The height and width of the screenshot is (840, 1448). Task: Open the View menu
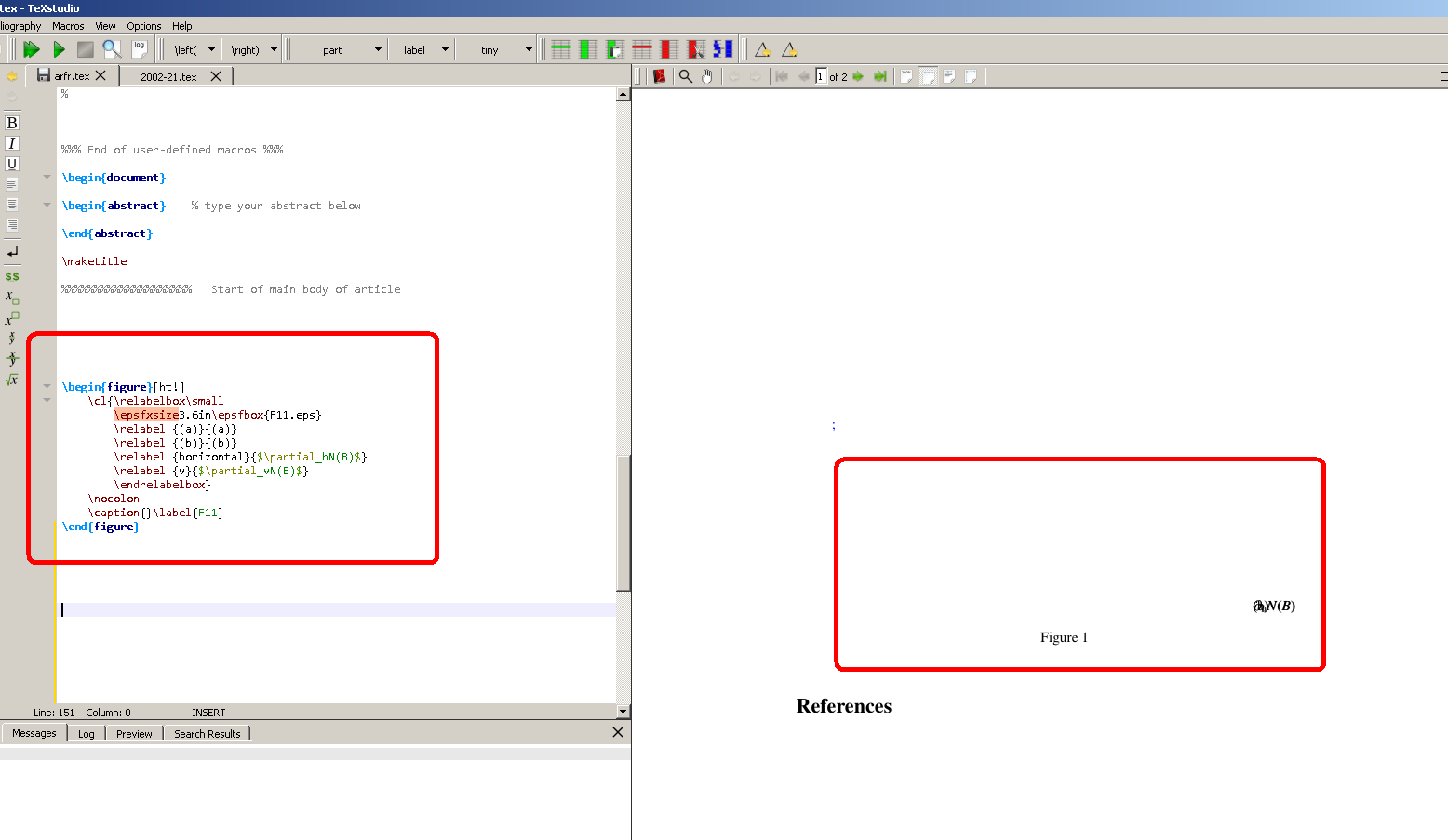pyautogui.click(x=105, y=26)
